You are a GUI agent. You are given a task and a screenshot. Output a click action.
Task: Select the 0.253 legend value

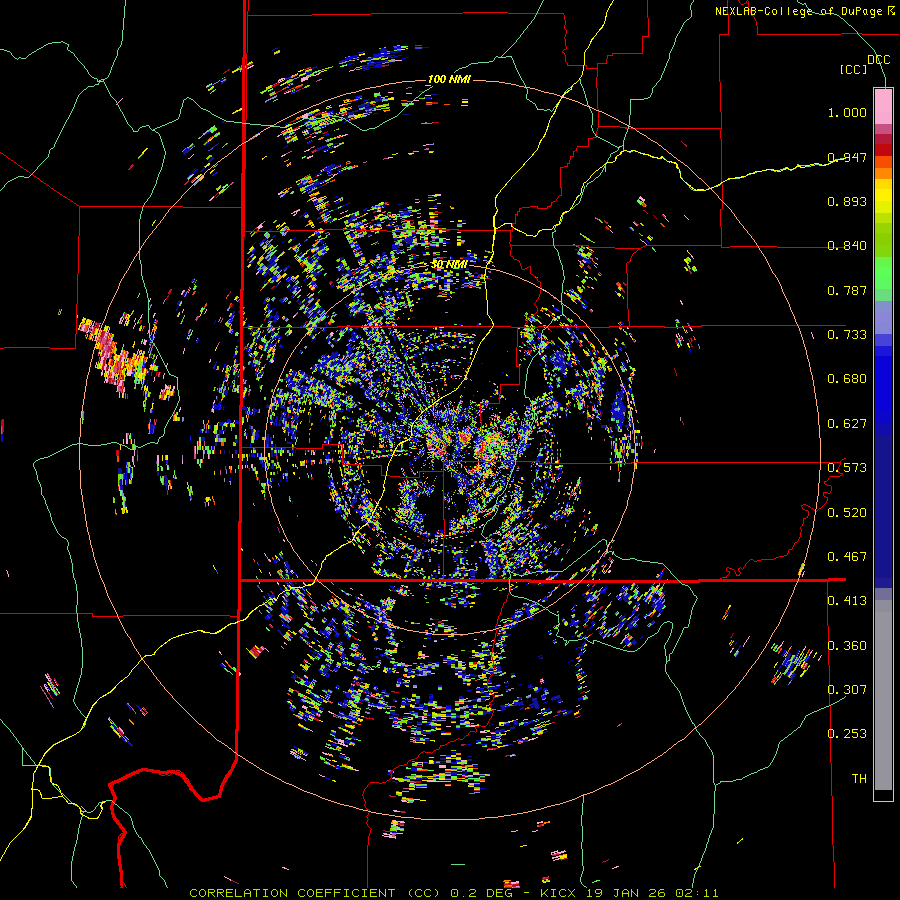(x=847, y=734)
